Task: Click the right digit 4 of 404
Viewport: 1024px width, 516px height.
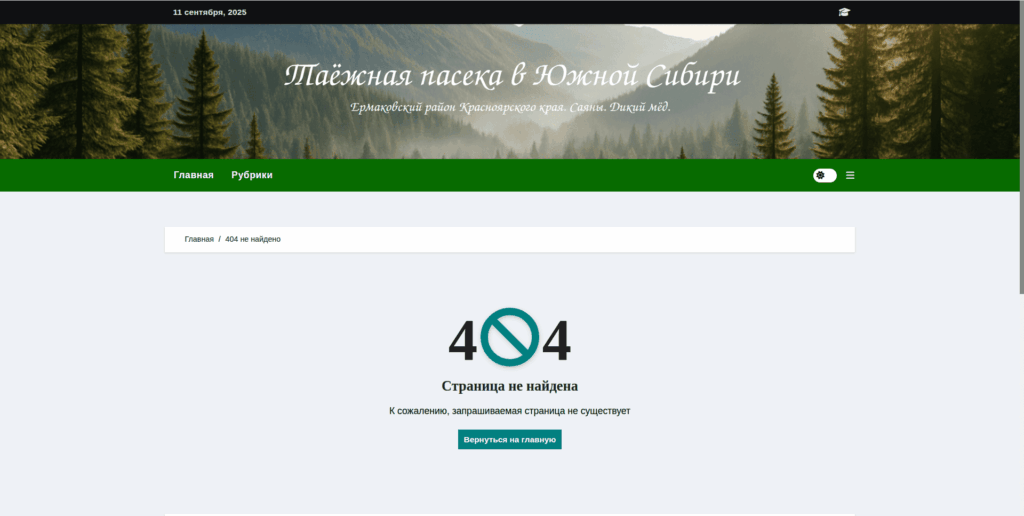Action: coord(556,343)
